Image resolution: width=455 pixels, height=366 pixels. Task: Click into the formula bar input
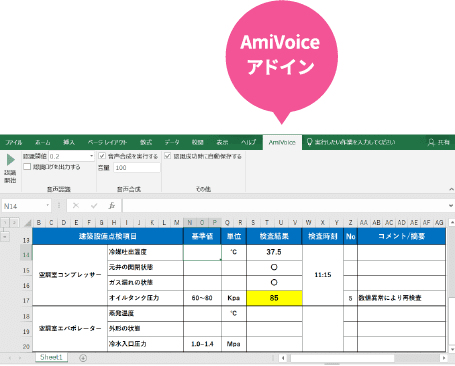pos(285,206)
